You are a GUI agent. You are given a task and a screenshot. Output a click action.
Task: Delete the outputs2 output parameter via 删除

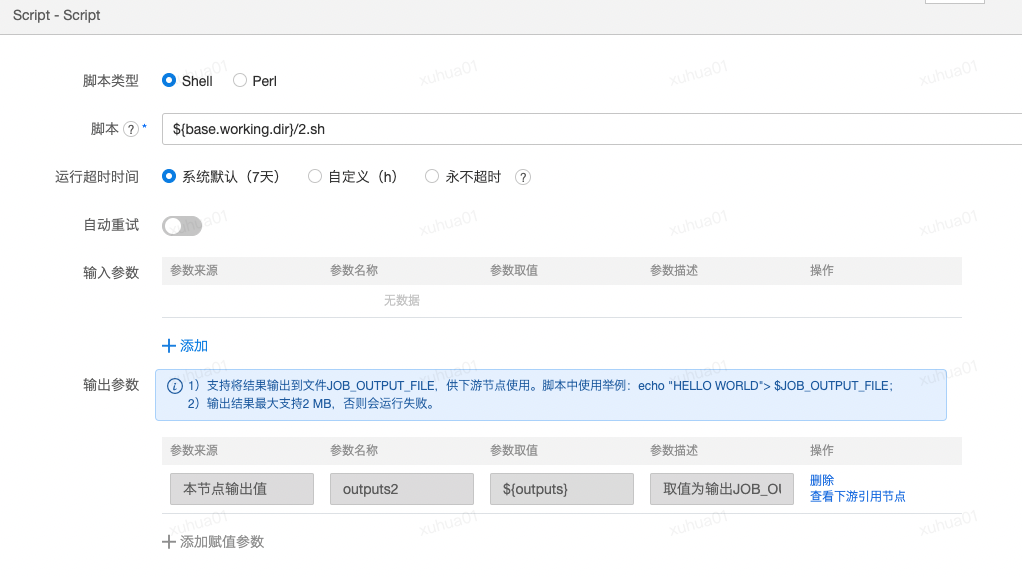coord(822,480)
